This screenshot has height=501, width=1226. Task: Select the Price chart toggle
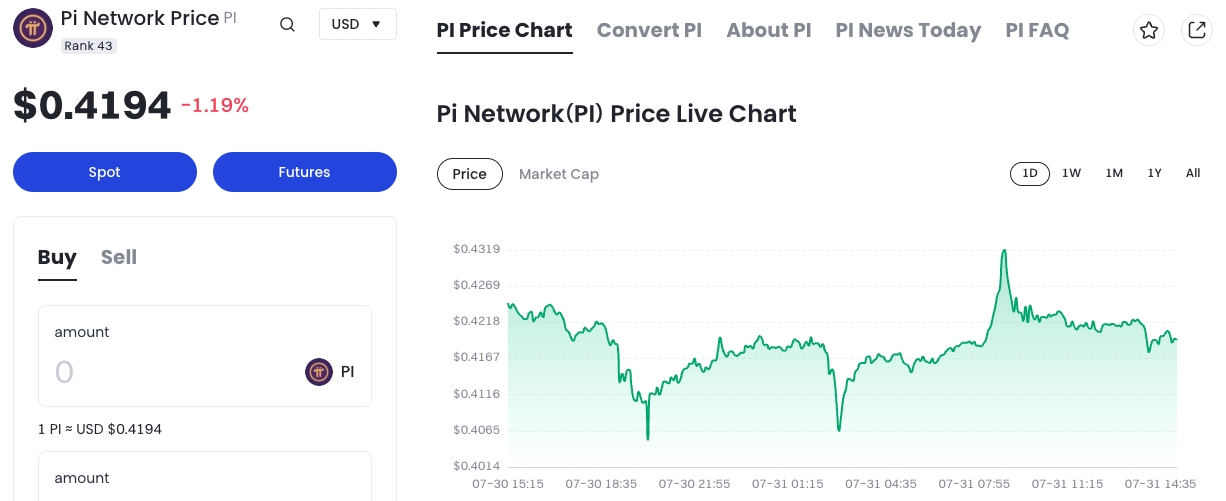(x=469, y=174)
